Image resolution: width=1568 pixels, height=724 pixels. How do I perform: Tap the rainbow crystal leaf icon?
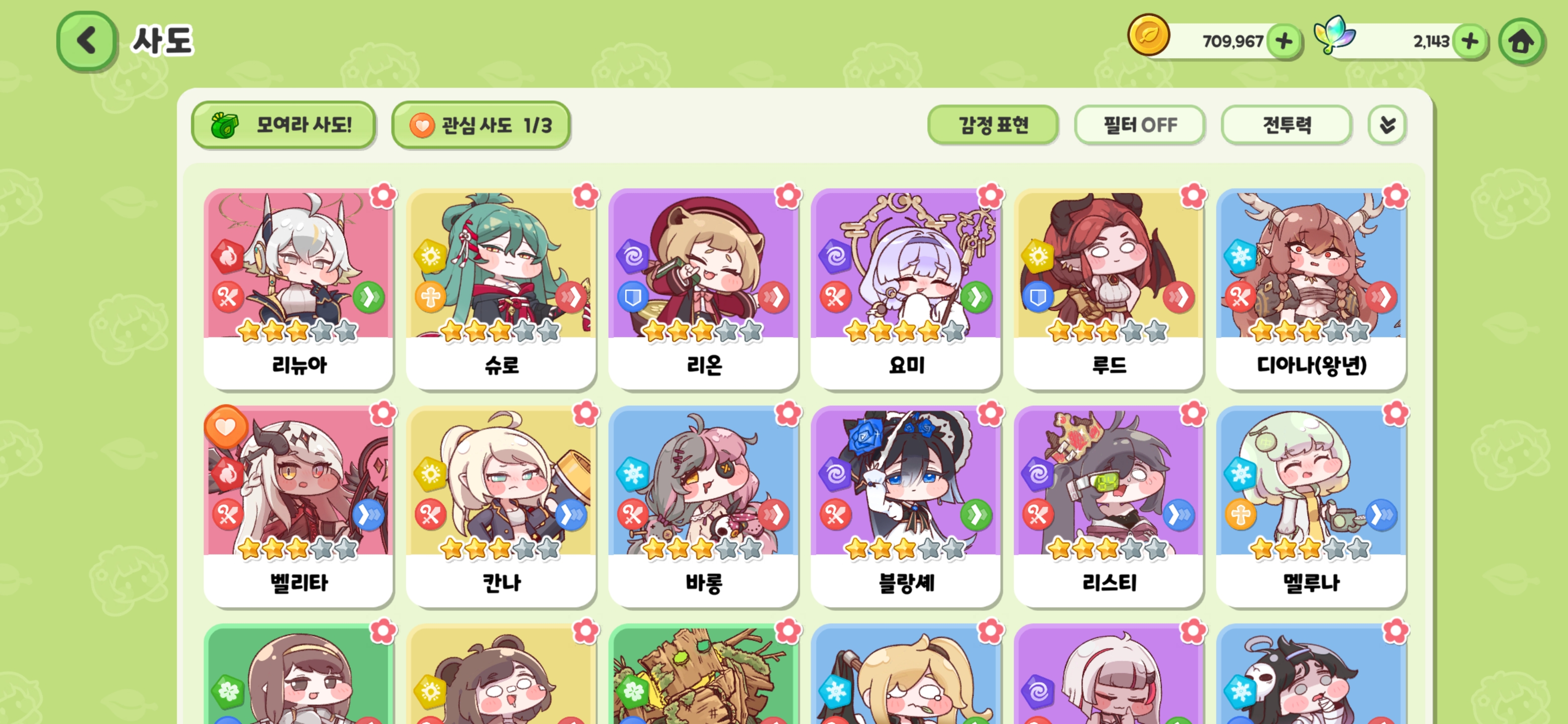[x=1334, y=35]
